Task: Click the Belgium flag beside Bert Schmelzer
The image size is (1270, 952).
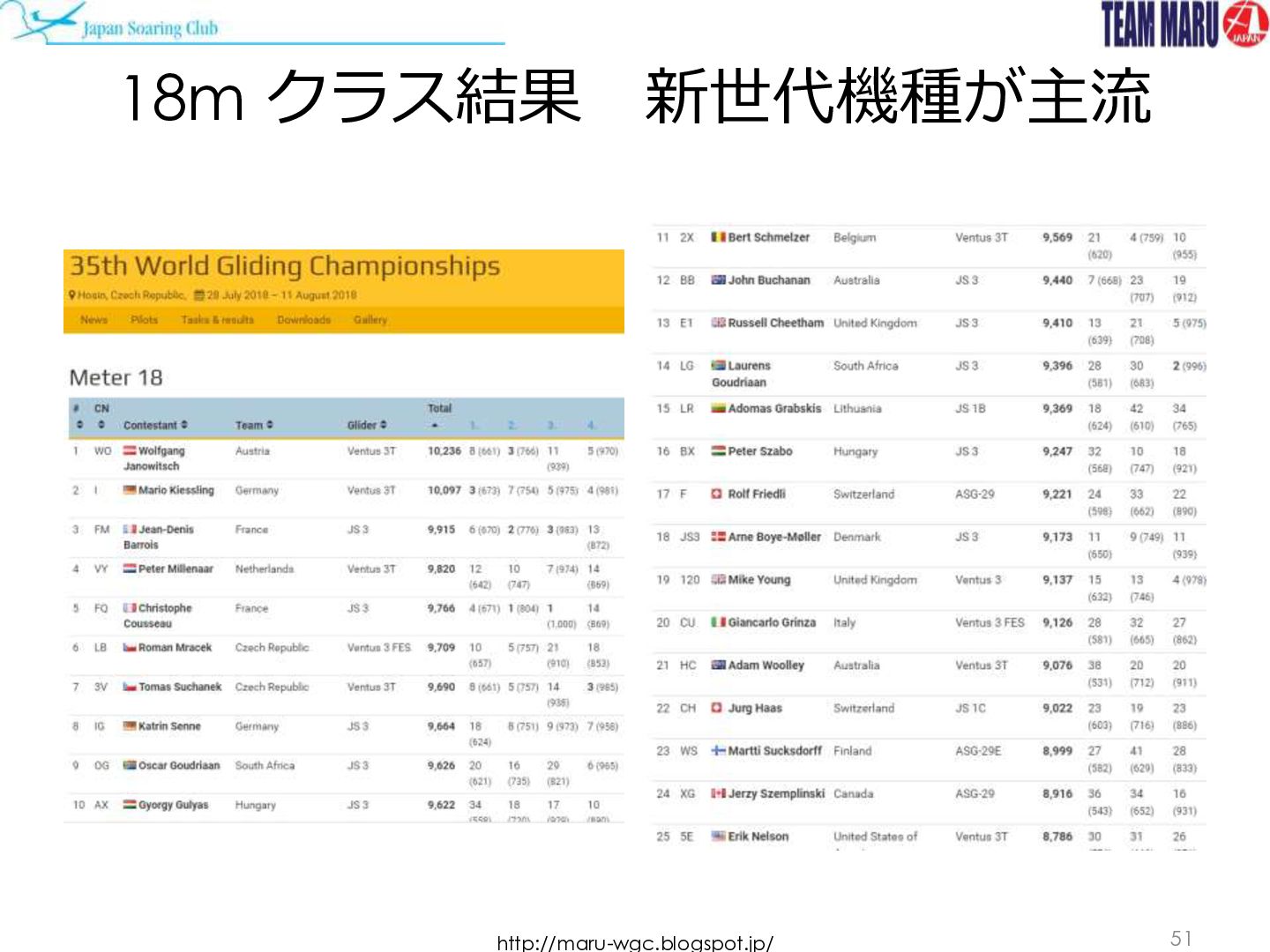Action: [x=718, y=237]
